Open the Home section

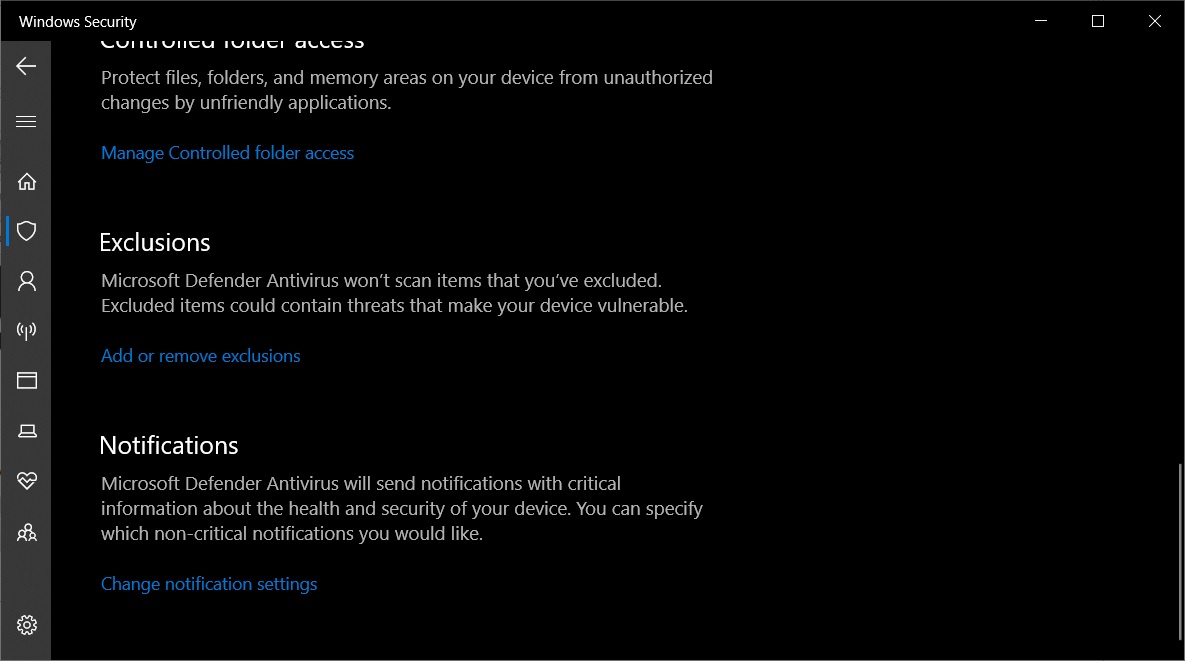(26, 181)
